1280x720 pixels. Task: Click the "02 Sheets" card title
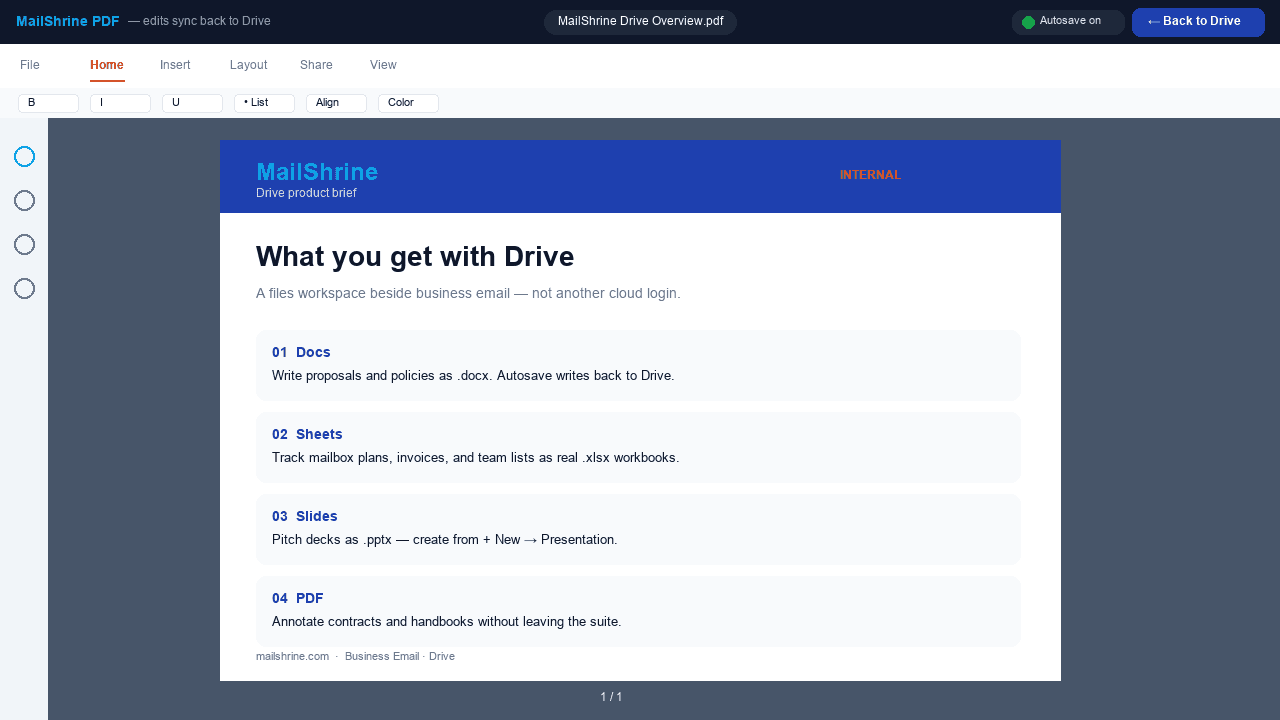click(307, 435)
